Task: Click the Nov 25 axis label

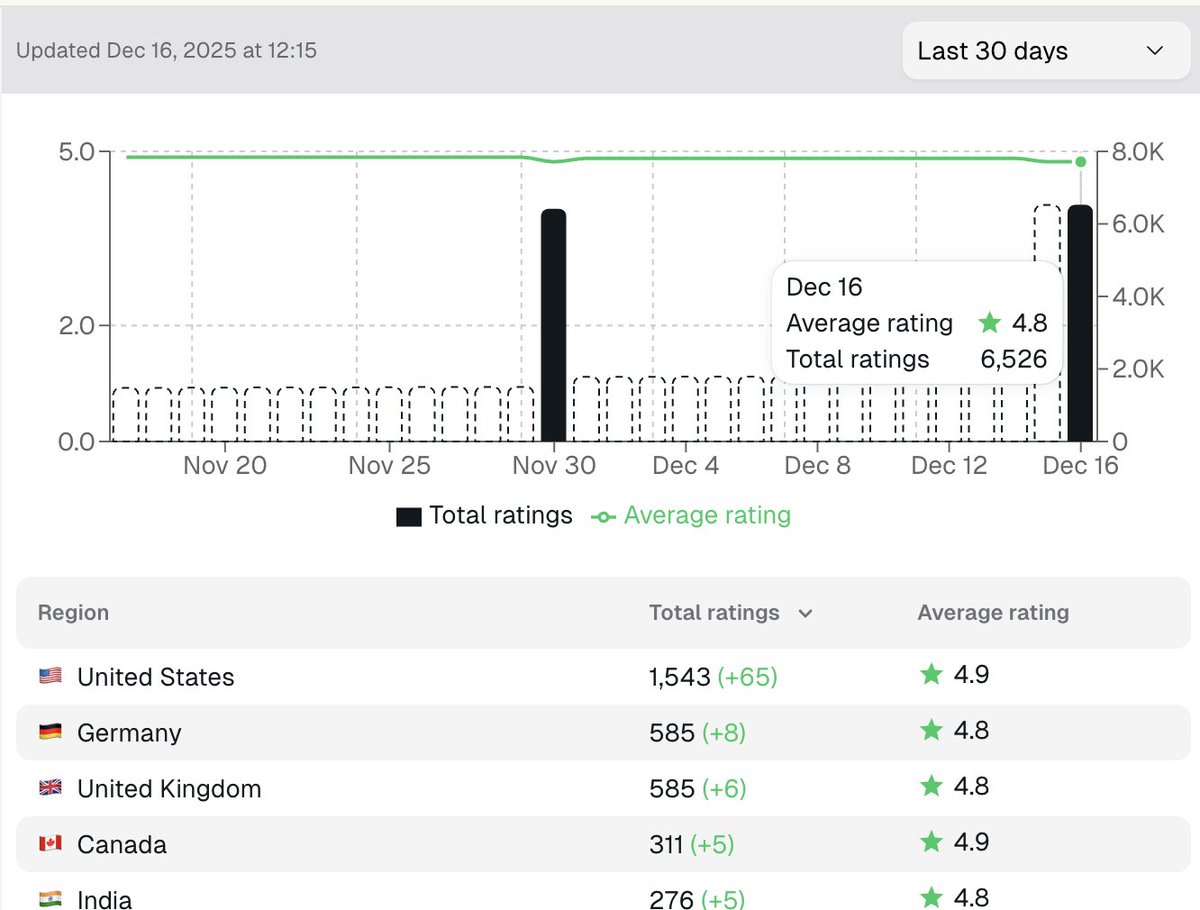Action: pyautogui.click(x=389, y=466)
